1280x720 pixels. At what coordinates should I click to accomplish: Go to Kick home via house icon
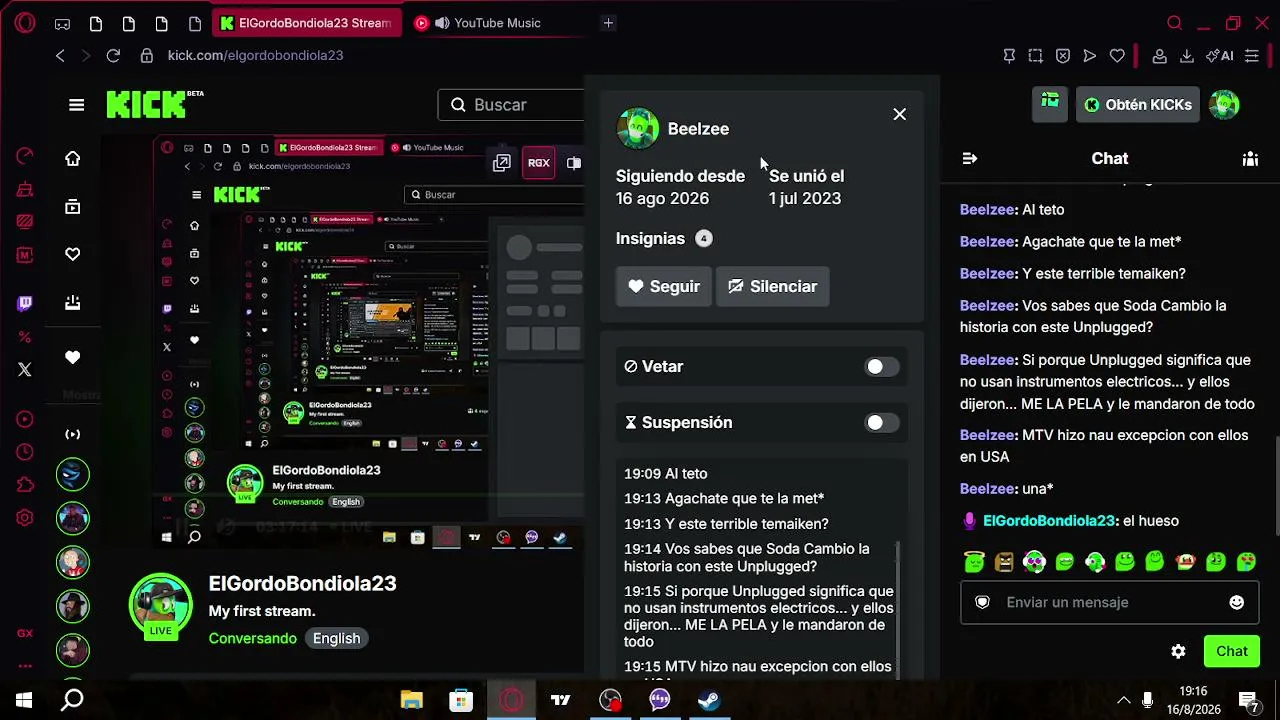[x=73, y=159]
